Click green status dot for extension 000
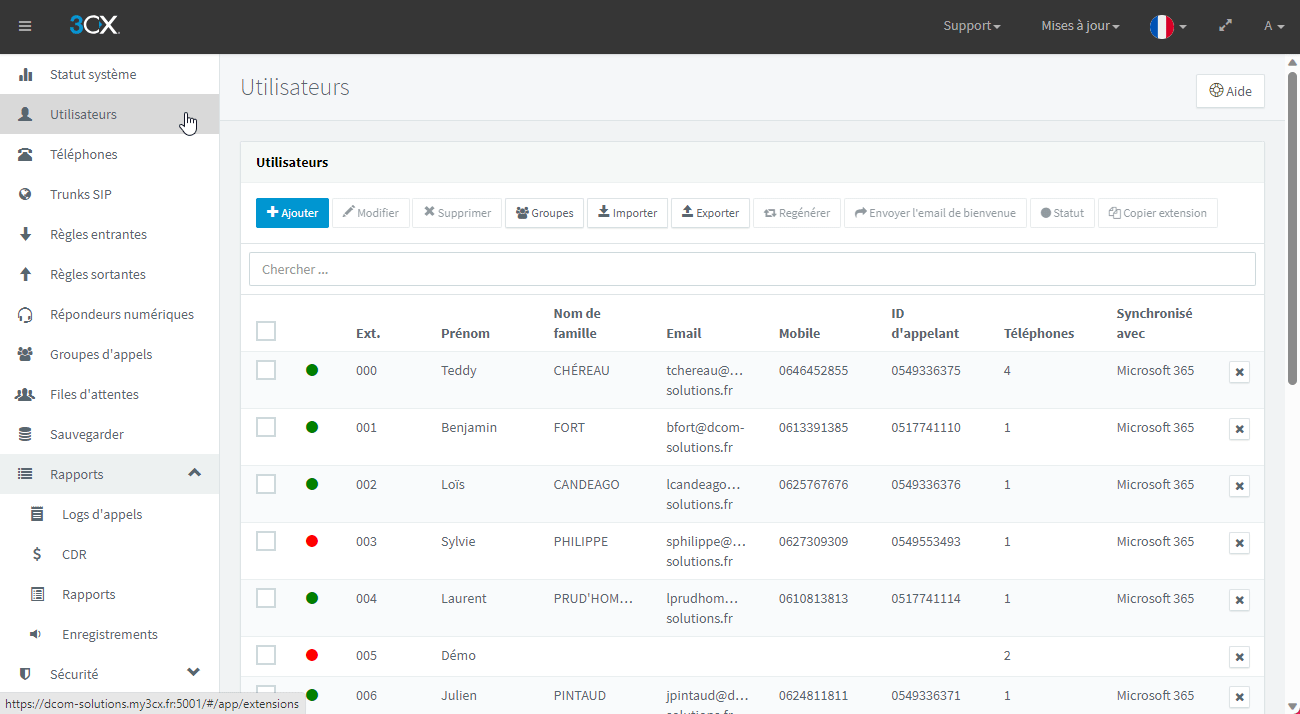This screenshot has width=1300, height=714. coord(312,370)
